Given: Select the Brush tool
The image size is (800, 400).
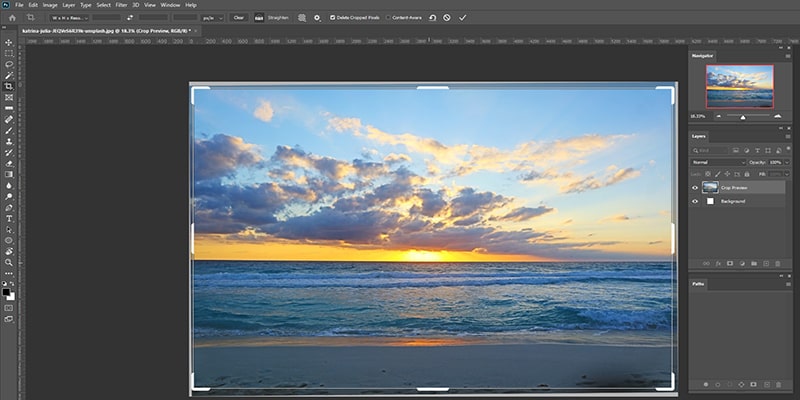Looking at the screenshot, I should (9, 131).
